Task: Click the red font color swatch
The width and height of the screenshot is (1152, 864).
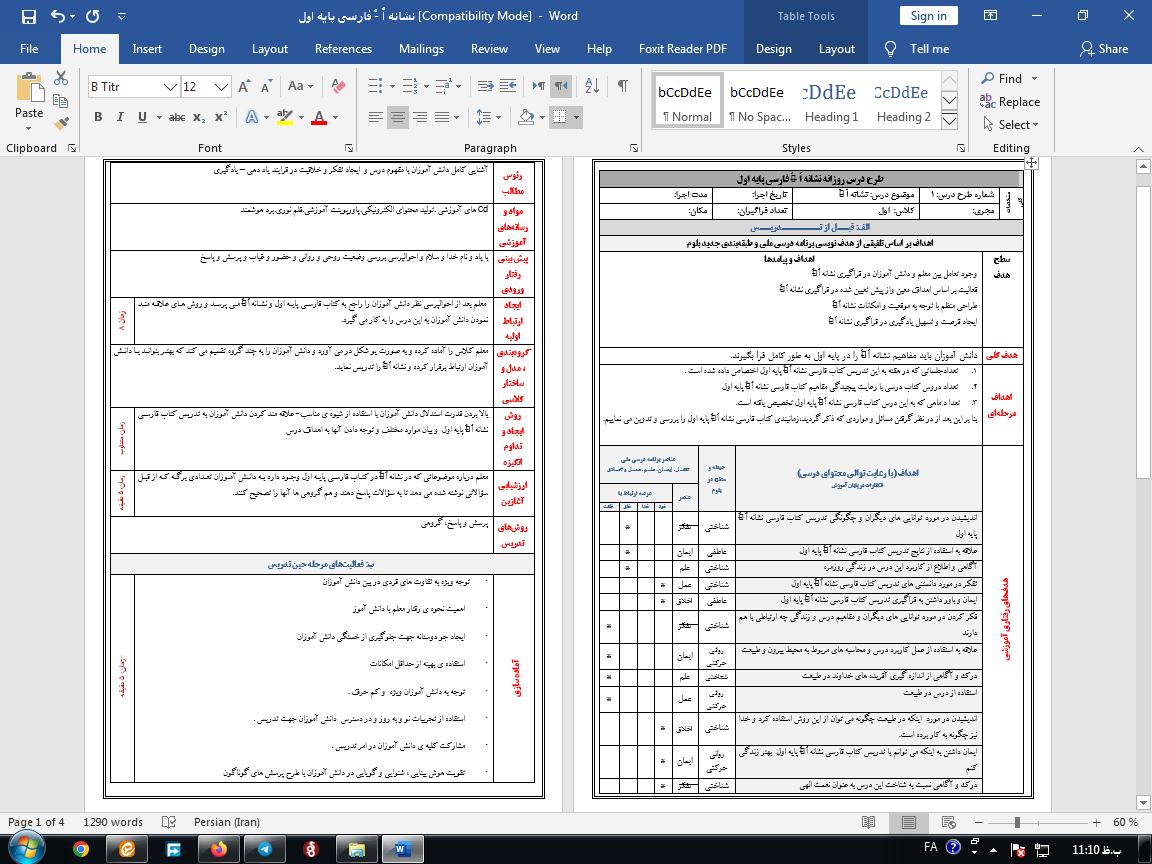Action: click(319, 117)
